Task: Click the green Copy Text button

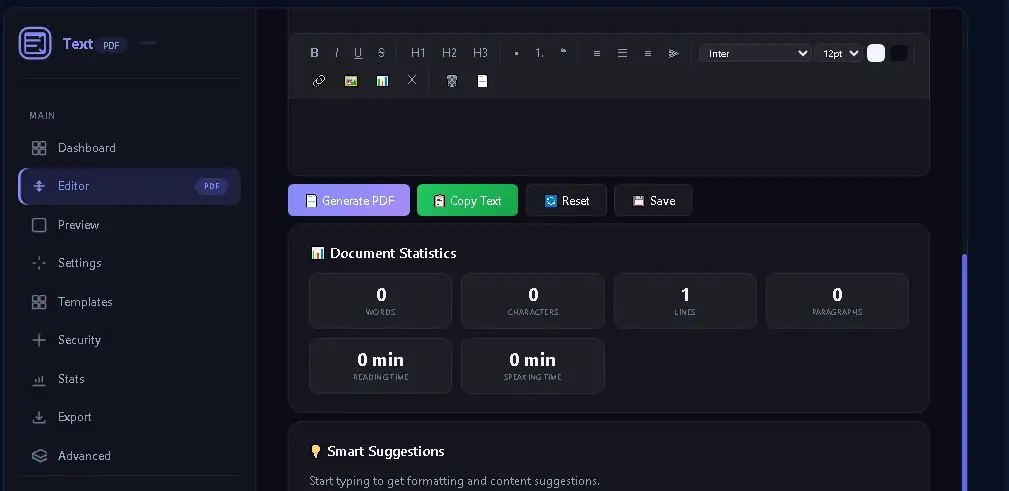Action: (x=467, y=200)
